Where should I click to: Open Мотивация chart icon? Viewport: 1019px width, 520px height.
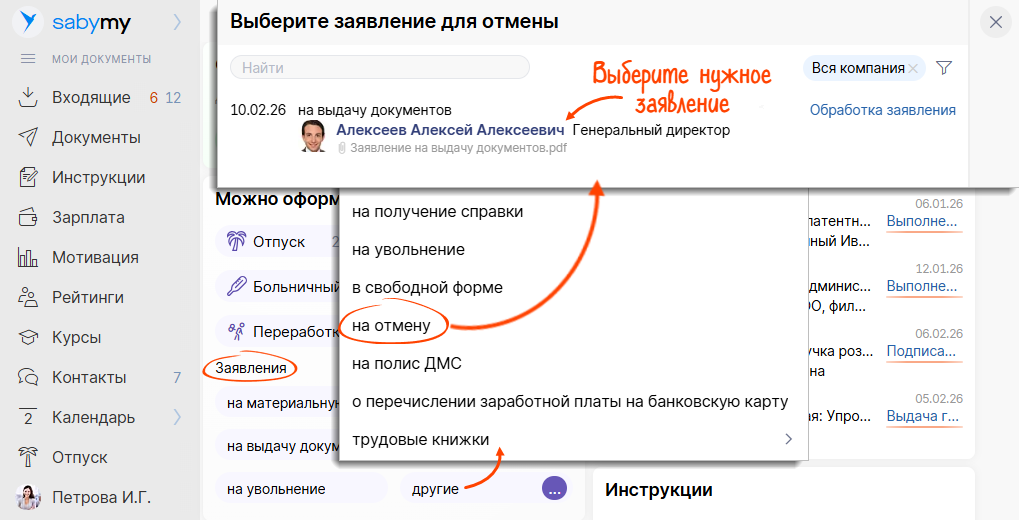tap(28, 257)
